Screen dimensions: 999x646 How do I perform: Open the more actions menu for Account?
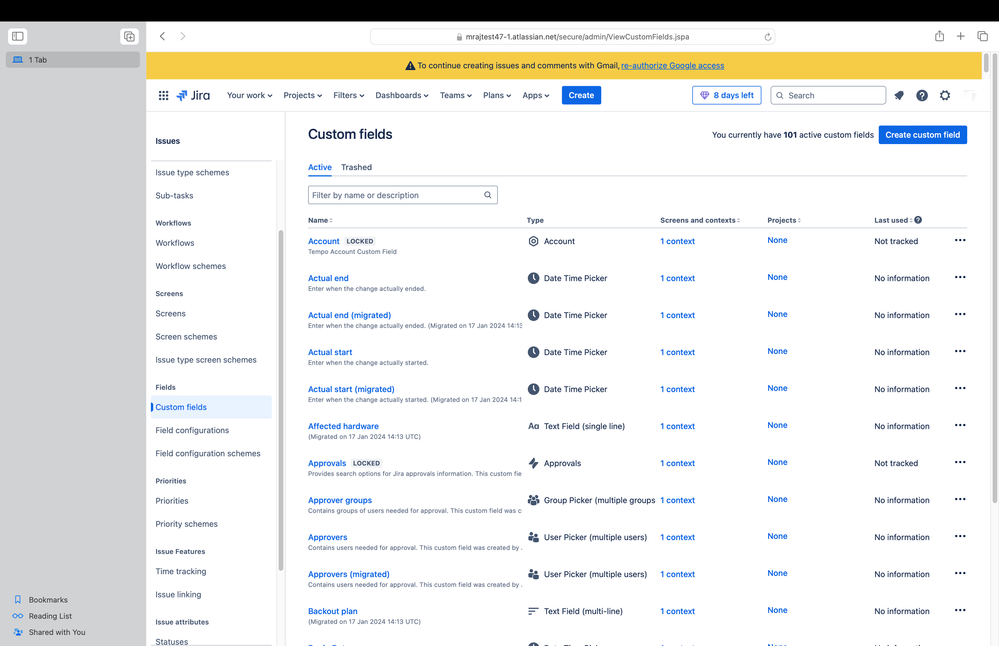[x=959, y=240]
